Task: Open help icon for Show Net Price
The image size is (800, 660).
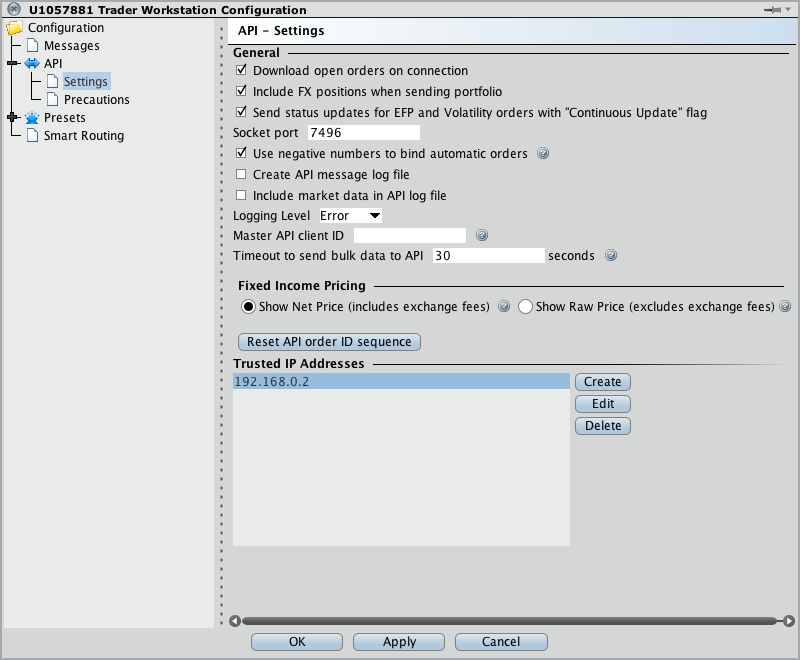Action: (504, 306)
